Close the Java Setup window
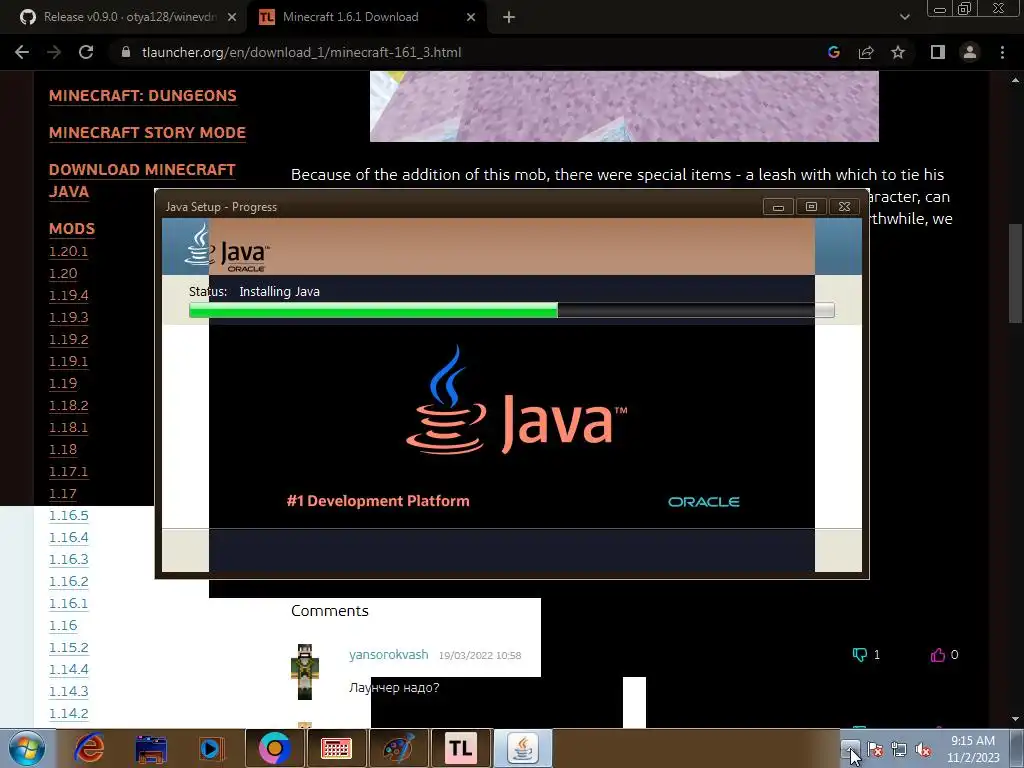This screenshot has height=768, width=1024. (x=844, y=207)
